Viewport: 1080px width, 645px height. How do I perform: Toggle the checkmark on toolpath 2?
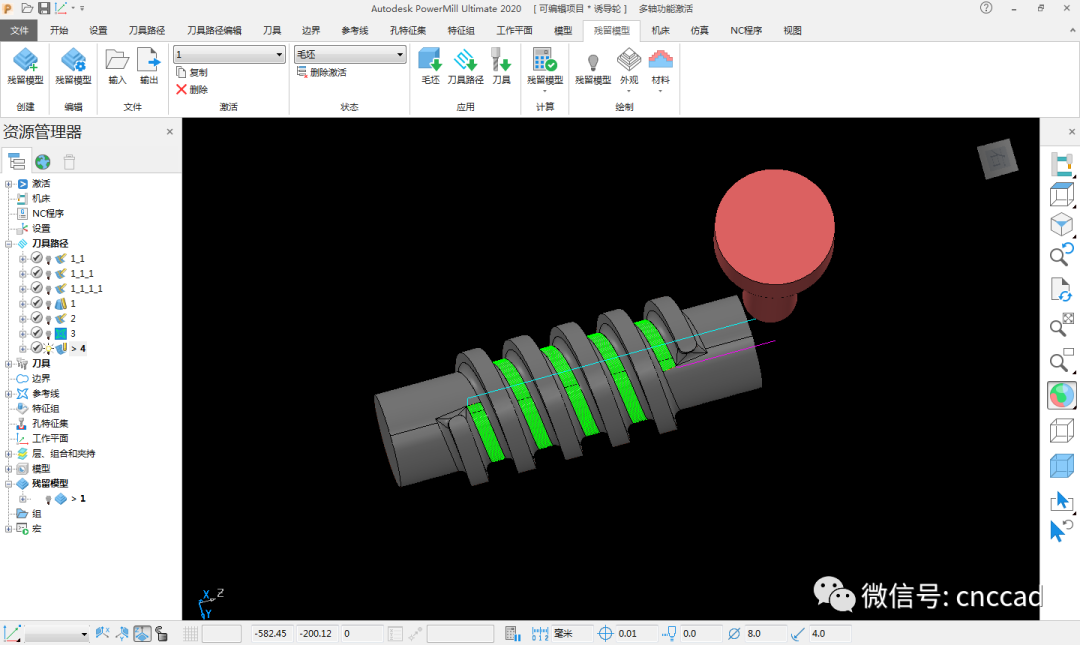coord(37,318)
